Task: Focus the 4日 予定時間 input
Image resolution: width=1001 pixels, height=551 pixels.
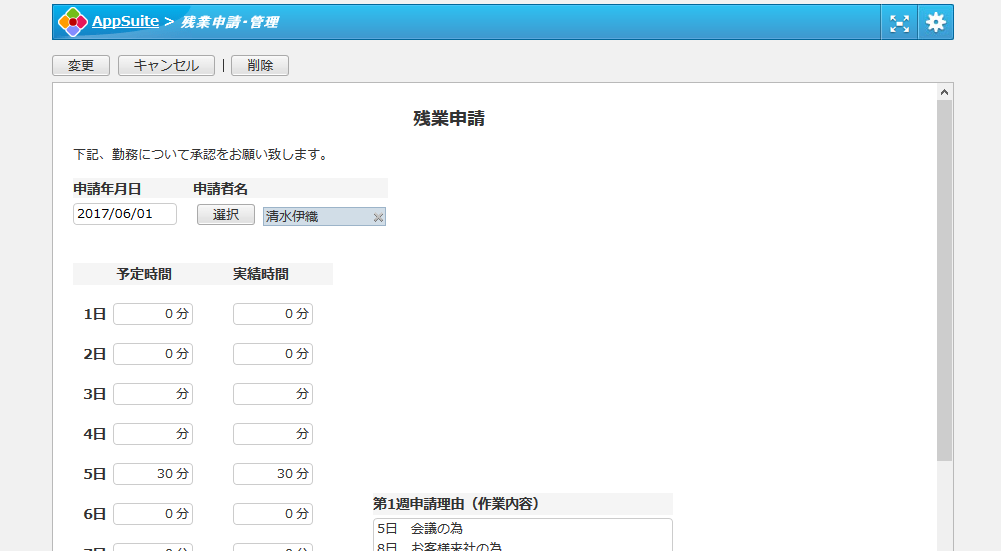Action: coord(153,434)
